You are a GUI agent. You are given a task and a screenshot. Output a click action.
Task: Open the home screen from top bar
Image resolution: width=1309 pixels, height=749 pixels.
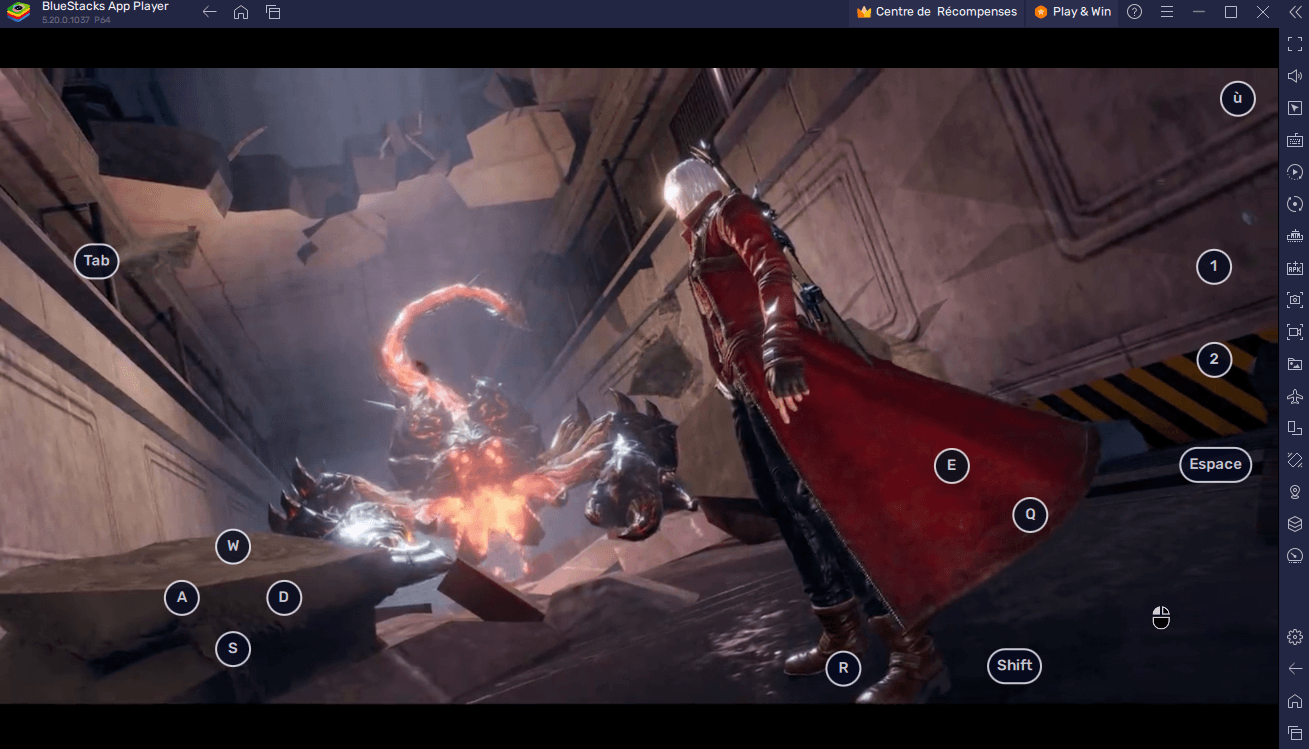click(241, 12)
